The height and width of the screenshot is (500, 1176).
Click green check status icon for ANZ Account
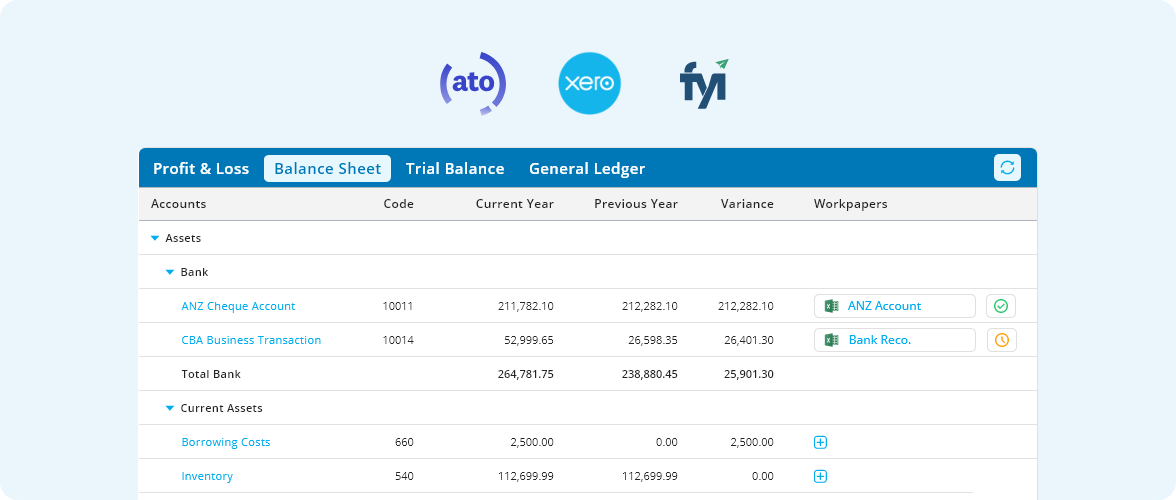pos(1000,306)
